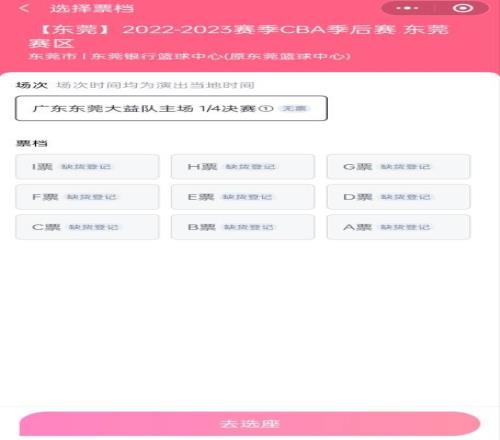Choose the I票 ticket tier

(87, 167)
